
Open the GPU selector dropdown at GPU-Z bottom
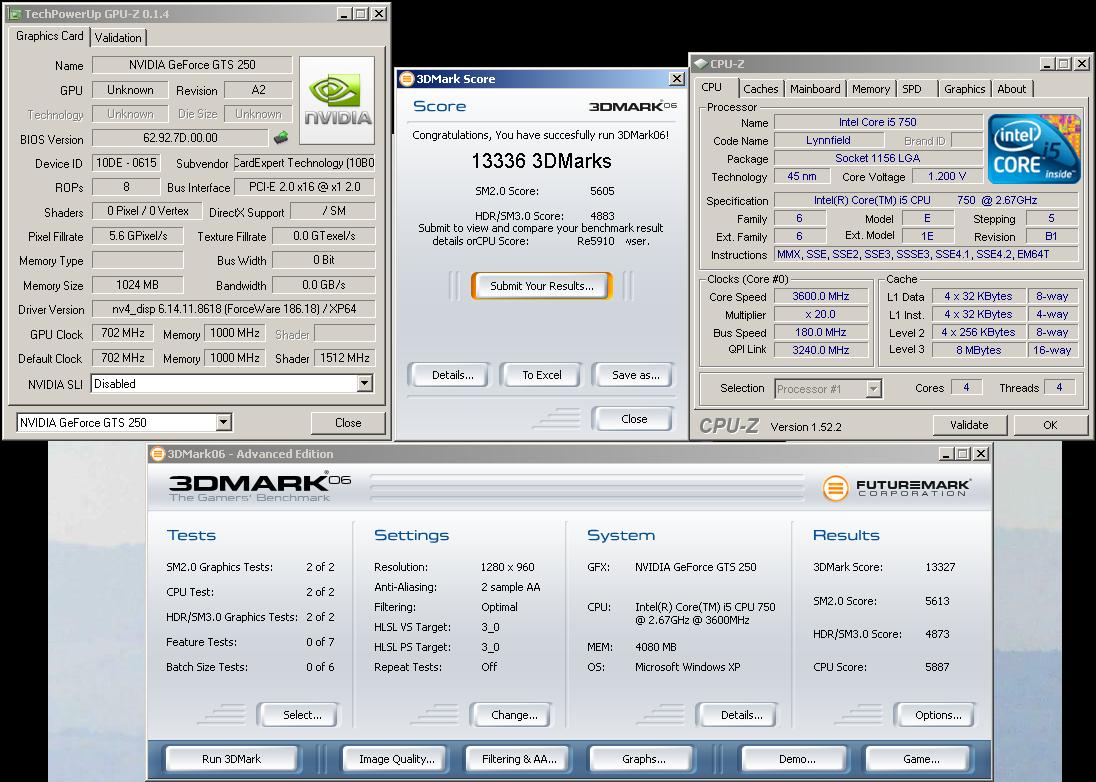click(223, 422)
